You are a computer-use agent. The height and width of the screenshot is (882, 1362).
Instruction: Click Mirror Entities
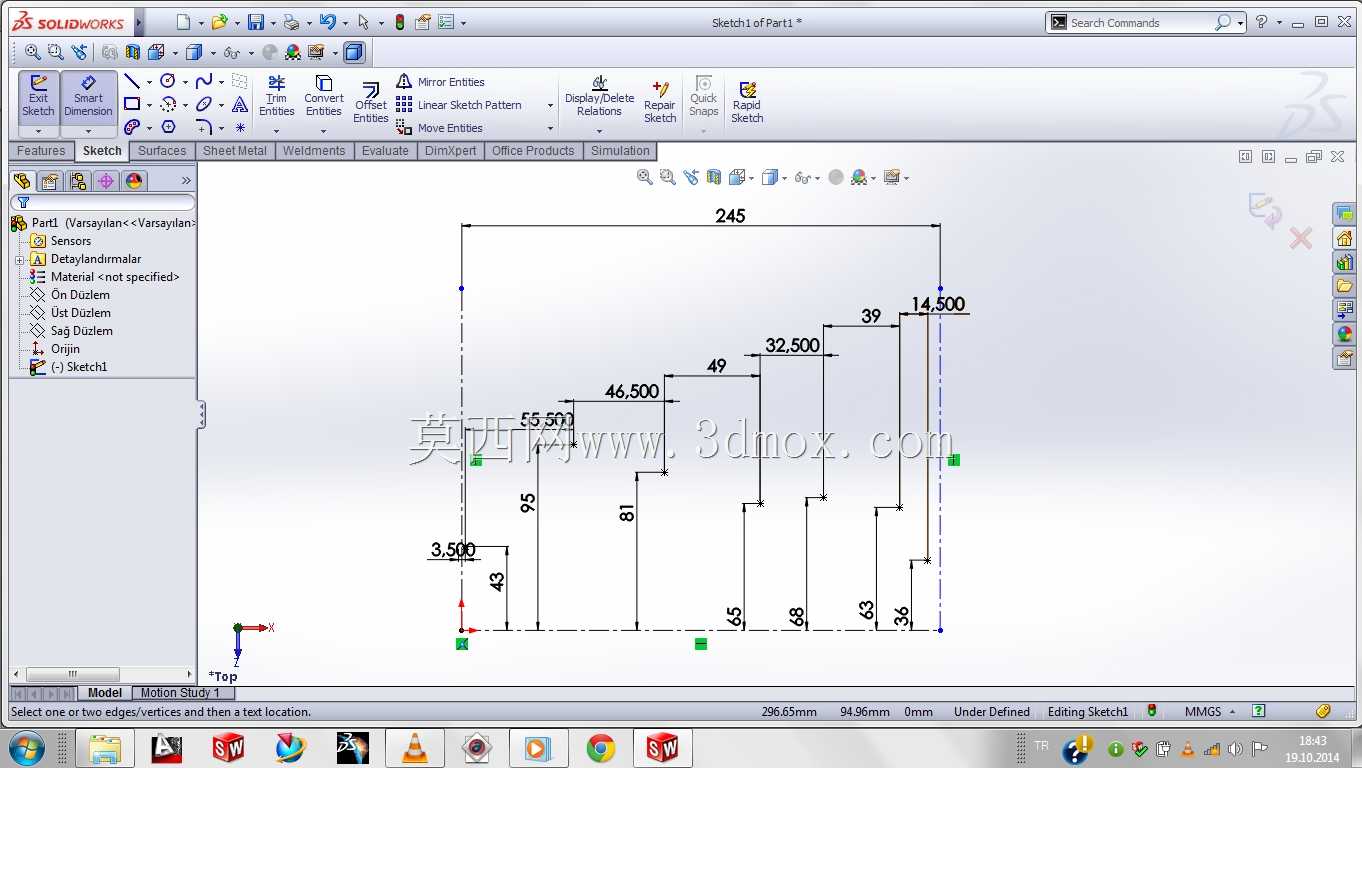tap(440, 82)
